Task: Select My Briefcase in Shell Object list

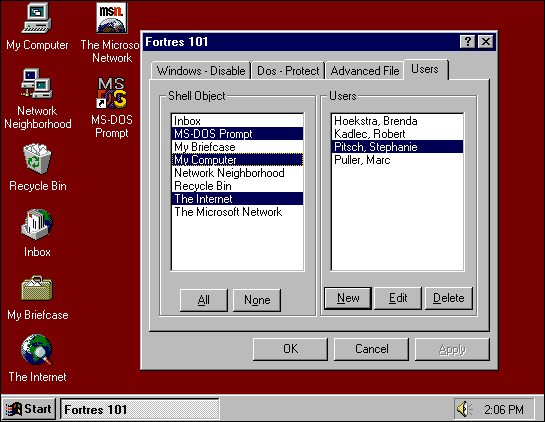Action: coord(237,147)
